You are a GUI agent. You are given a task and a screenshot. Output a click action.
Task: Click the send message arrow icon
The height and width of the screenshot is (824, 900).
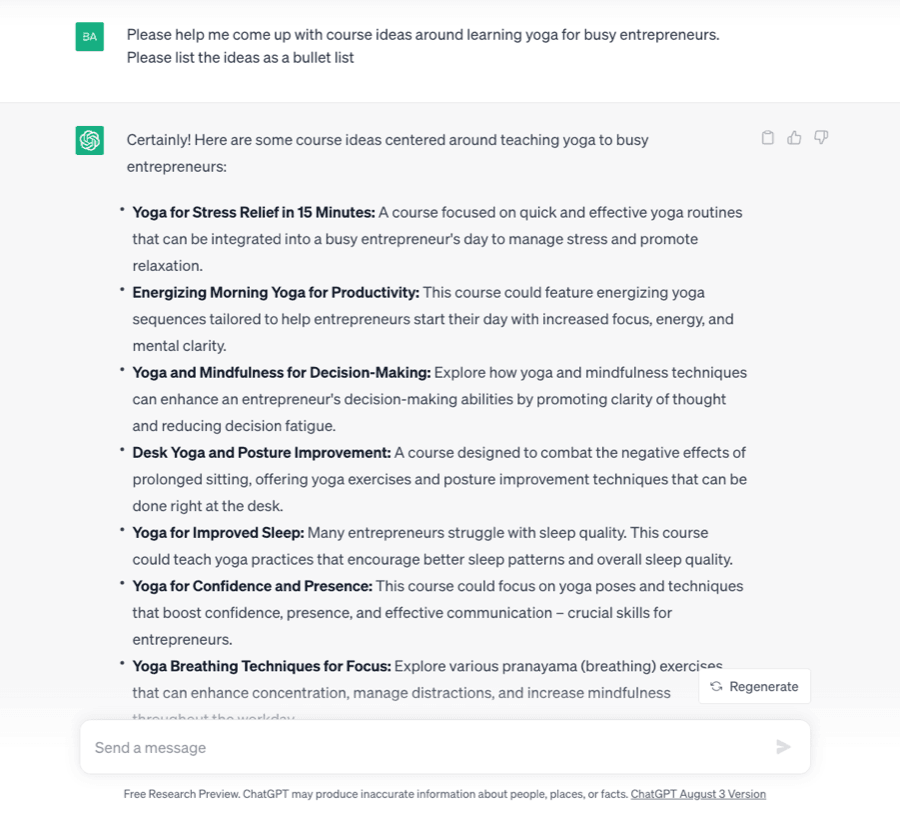[x=783, y=747]
